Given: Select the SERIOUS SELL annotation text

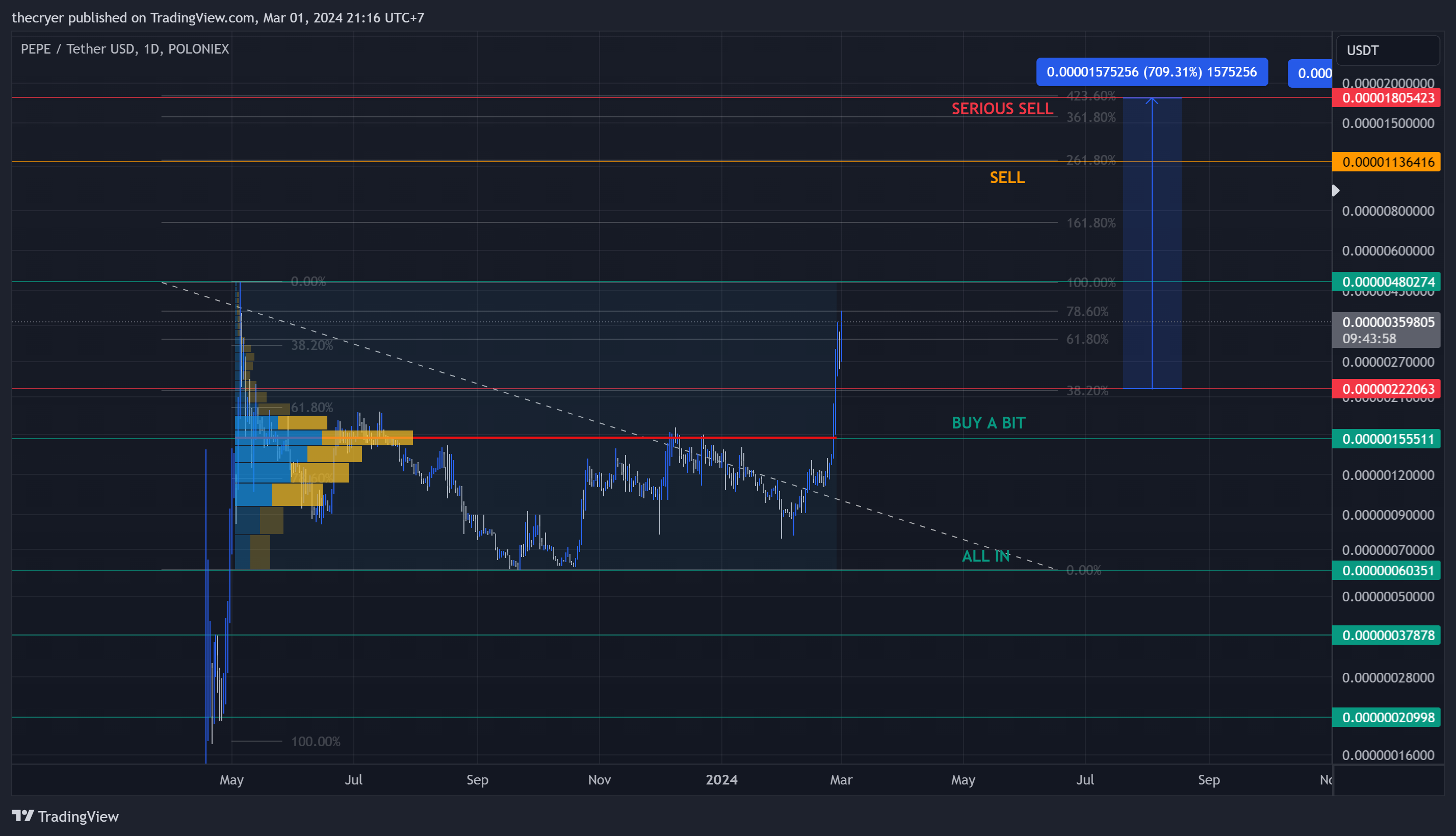Looking at the screenshot, I should [x=1002, y=109].
